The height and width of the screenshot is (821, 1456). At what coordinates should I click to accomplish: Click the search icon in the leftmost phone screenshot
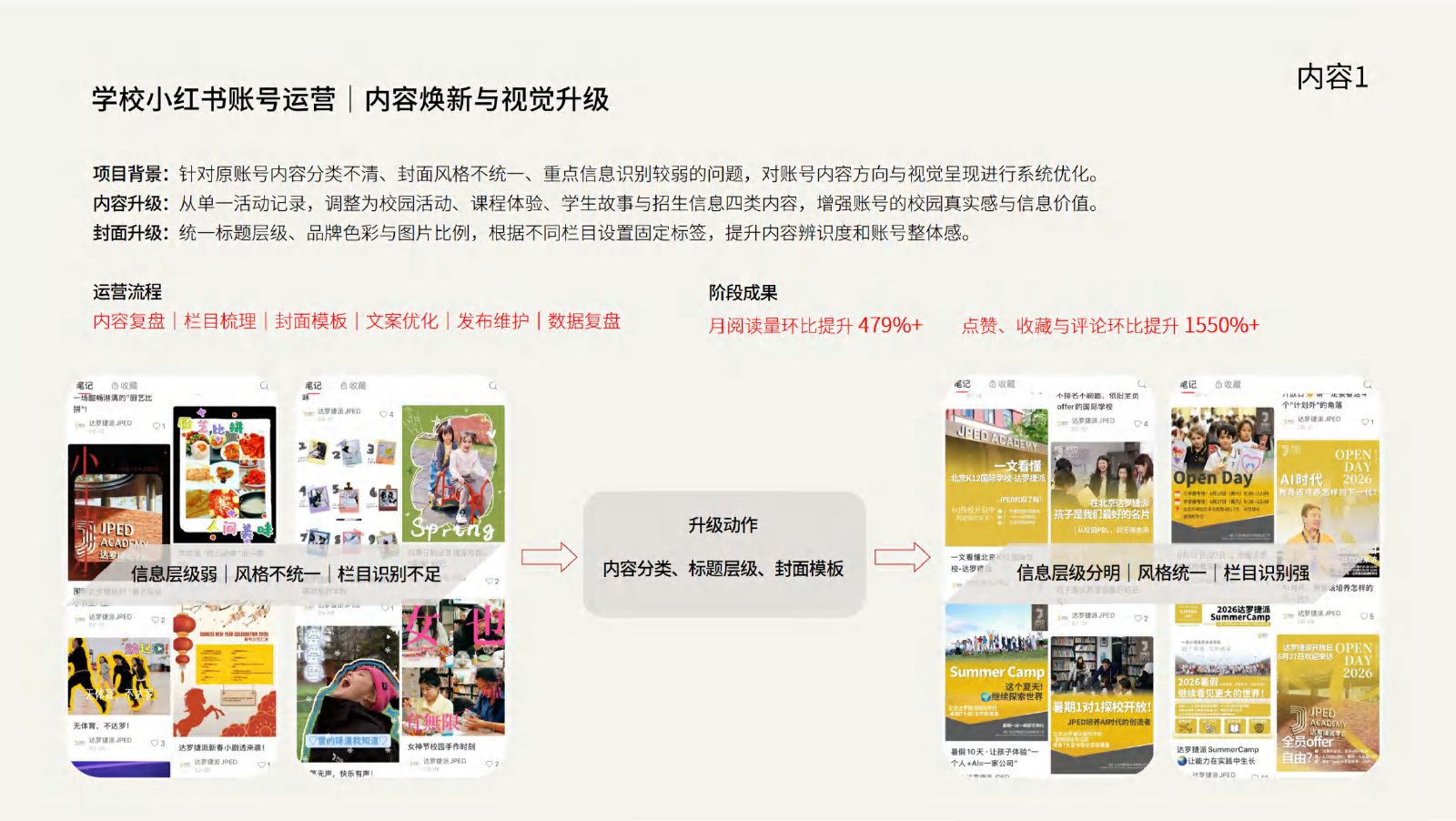pos(264,386)
